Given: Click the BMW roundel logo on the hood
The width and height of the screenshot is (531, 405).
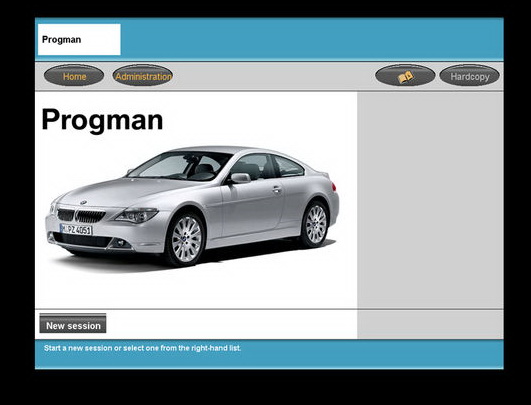Looking at the screenshot, I should pyautogui.click(x=83, y=202).
